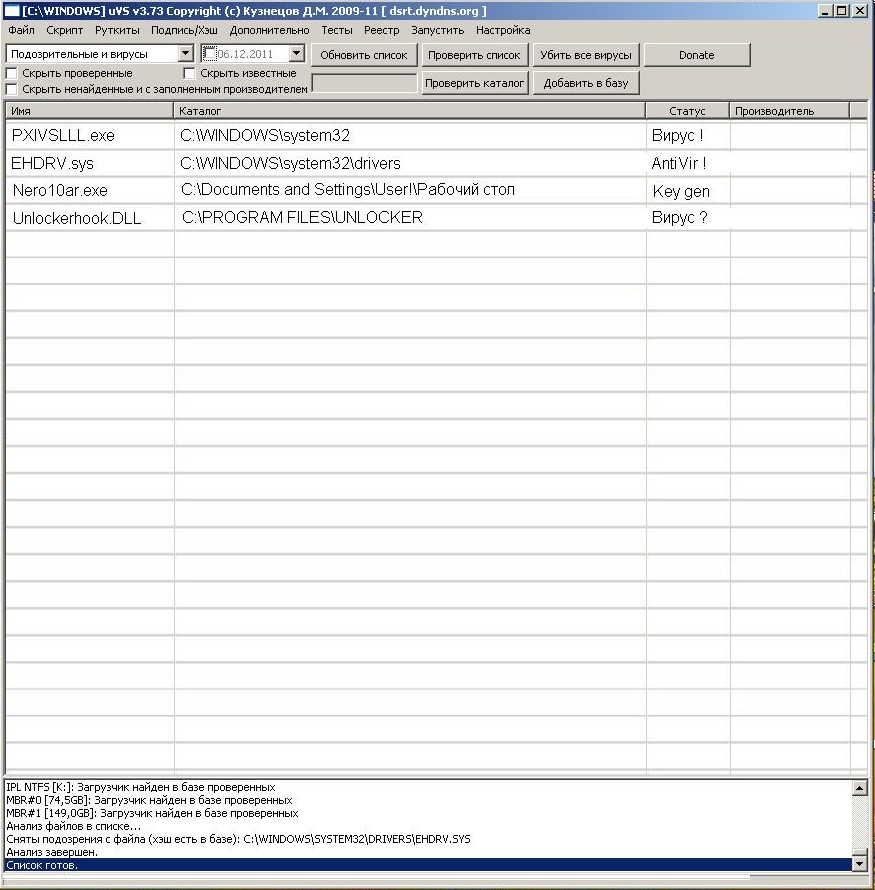Select the log line about EHDRV.SYS hash
Image resolution: width=875 pixels, height=890 pixels.
pyautogui.click(x=428, y=839)
